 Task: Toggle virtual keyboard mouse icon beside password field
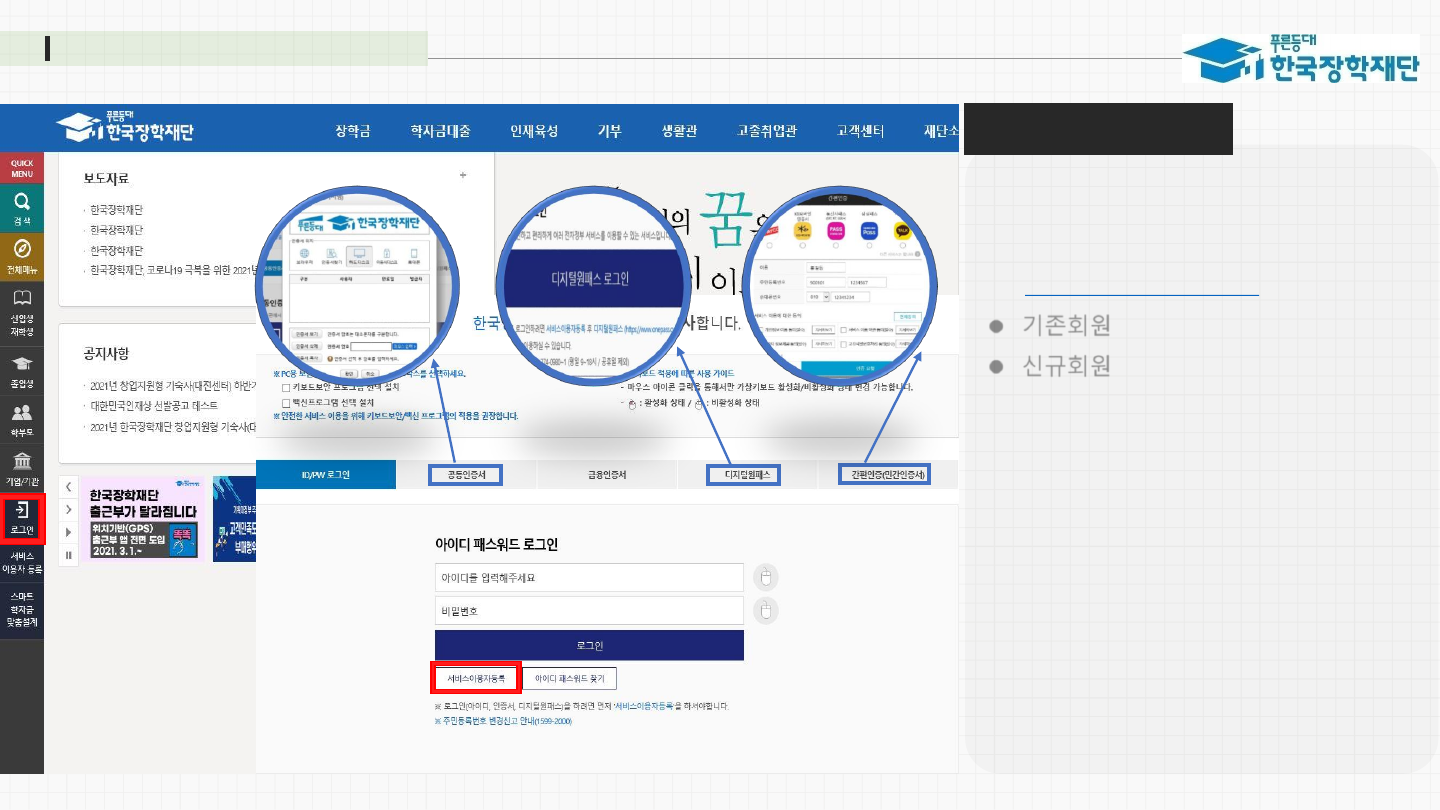tap(765, 610)
